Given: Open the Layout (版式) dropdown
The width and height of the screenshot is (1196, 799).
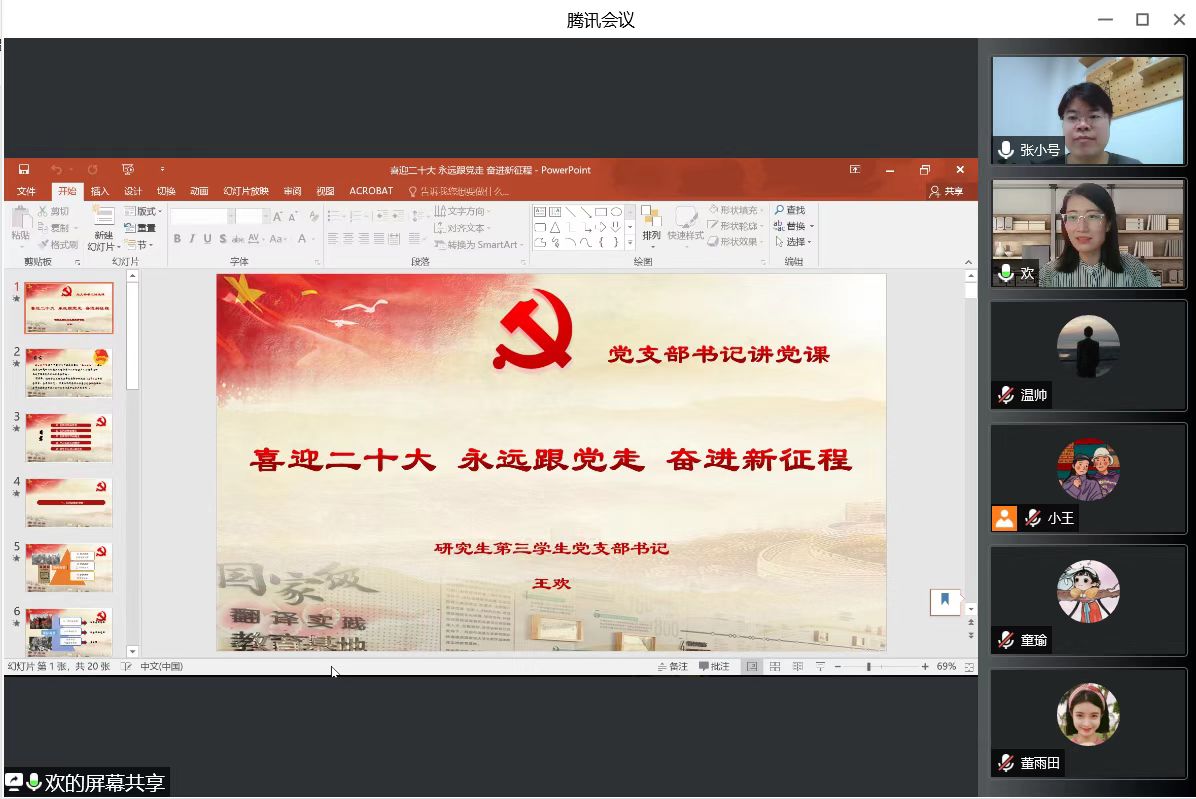Looking at the screenshot, I should 144,212.
